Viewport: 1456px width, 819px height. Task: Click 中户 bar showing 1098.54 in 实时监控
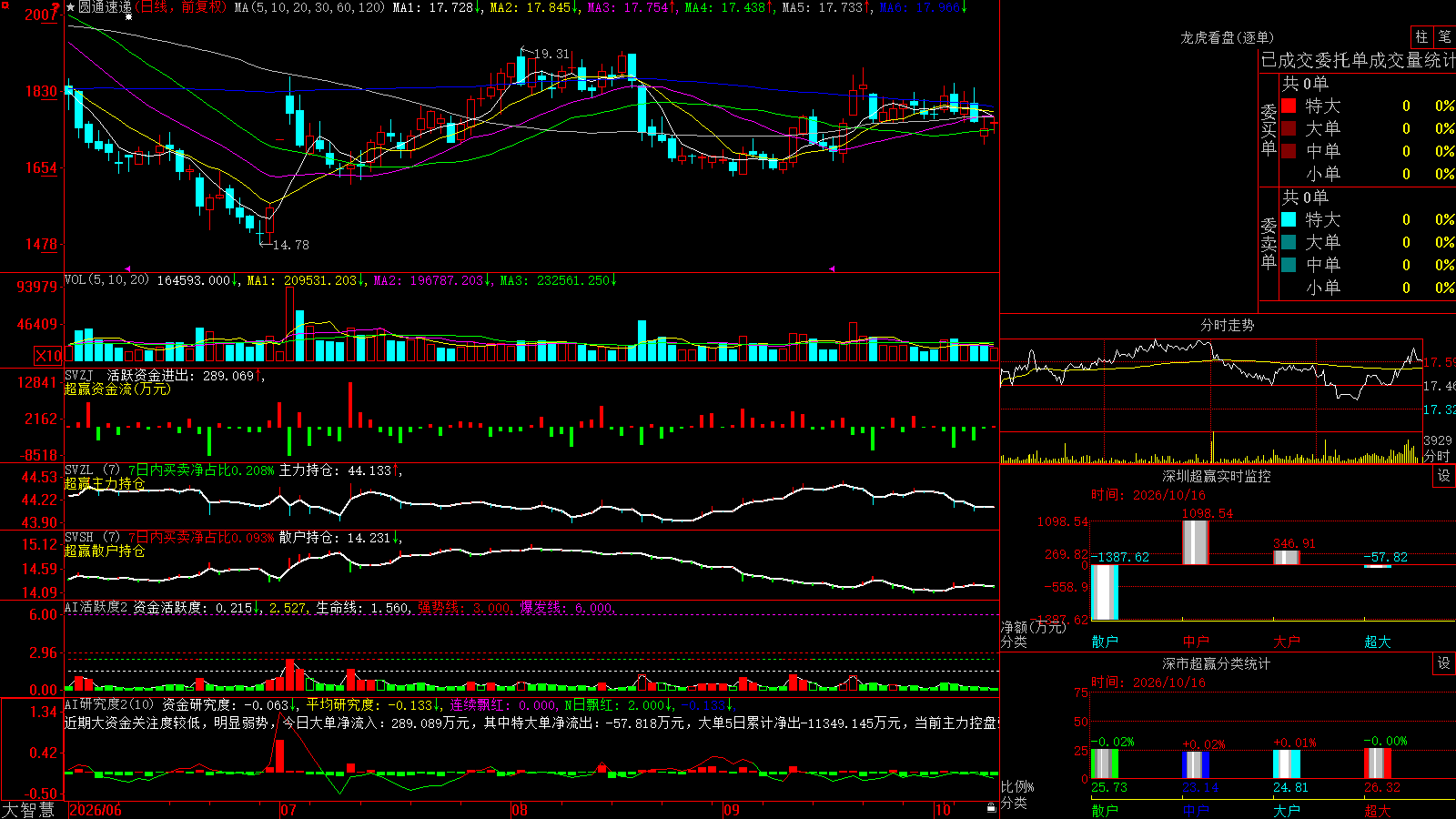tap(1196, 542)
